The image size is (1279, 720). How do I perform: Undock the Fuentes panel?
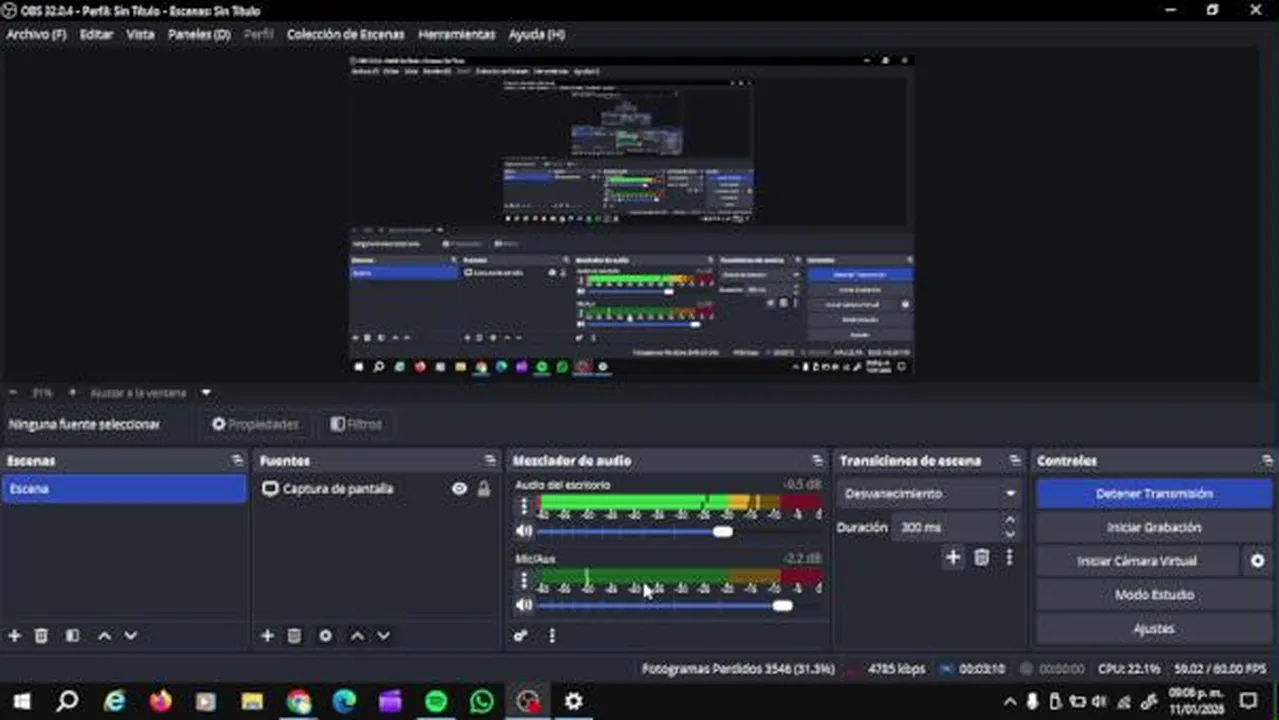point(490,460)
